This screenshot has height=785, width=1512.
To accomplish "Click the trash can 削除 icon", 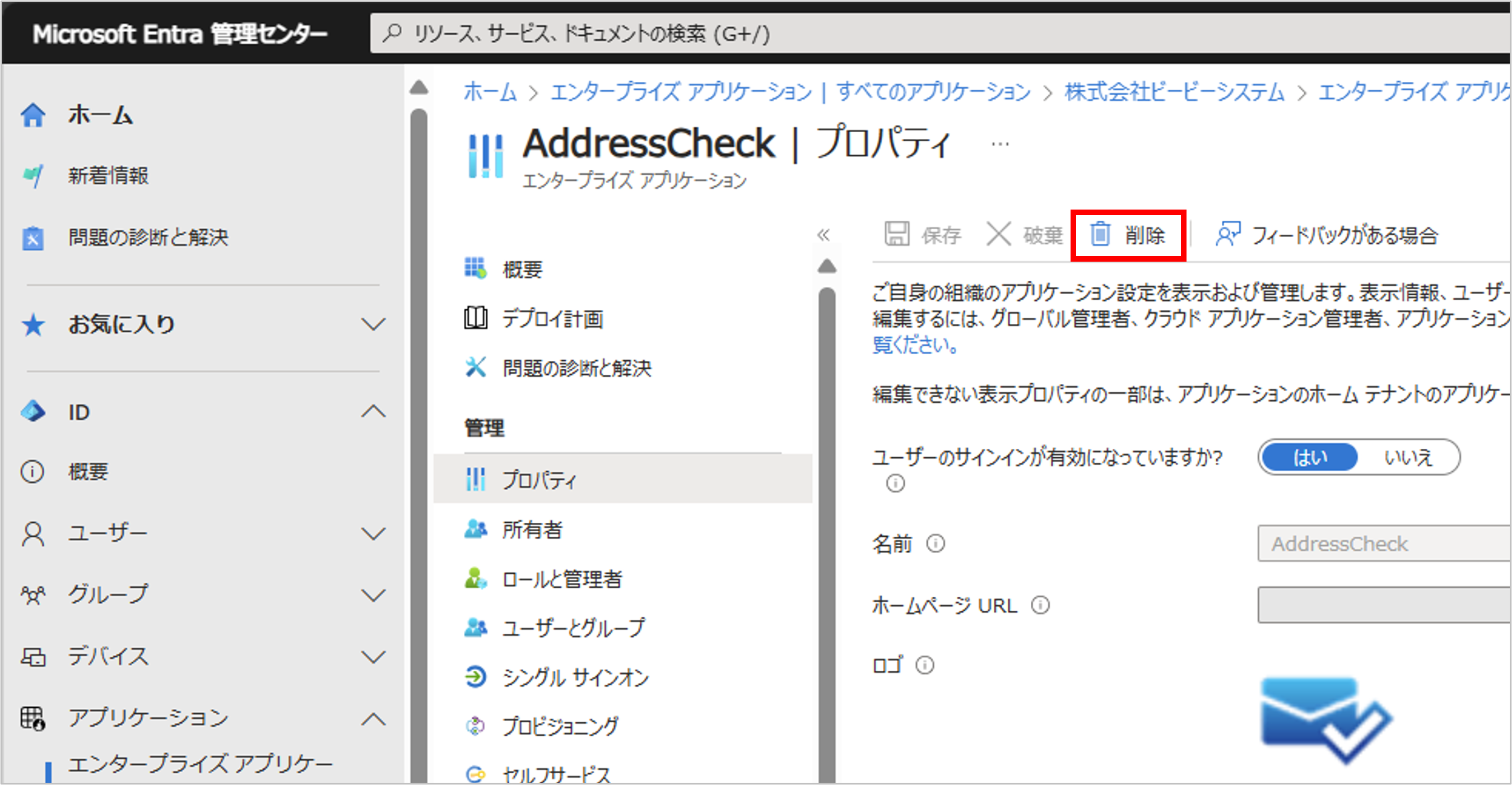I will [1100, 235].
